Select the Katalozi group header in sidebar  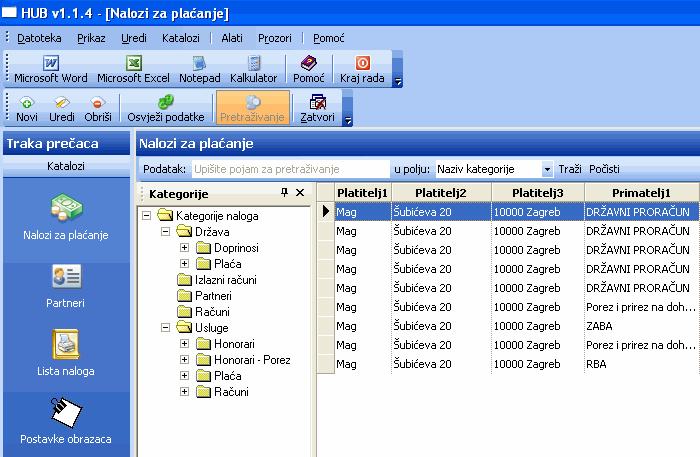point(66,166)
